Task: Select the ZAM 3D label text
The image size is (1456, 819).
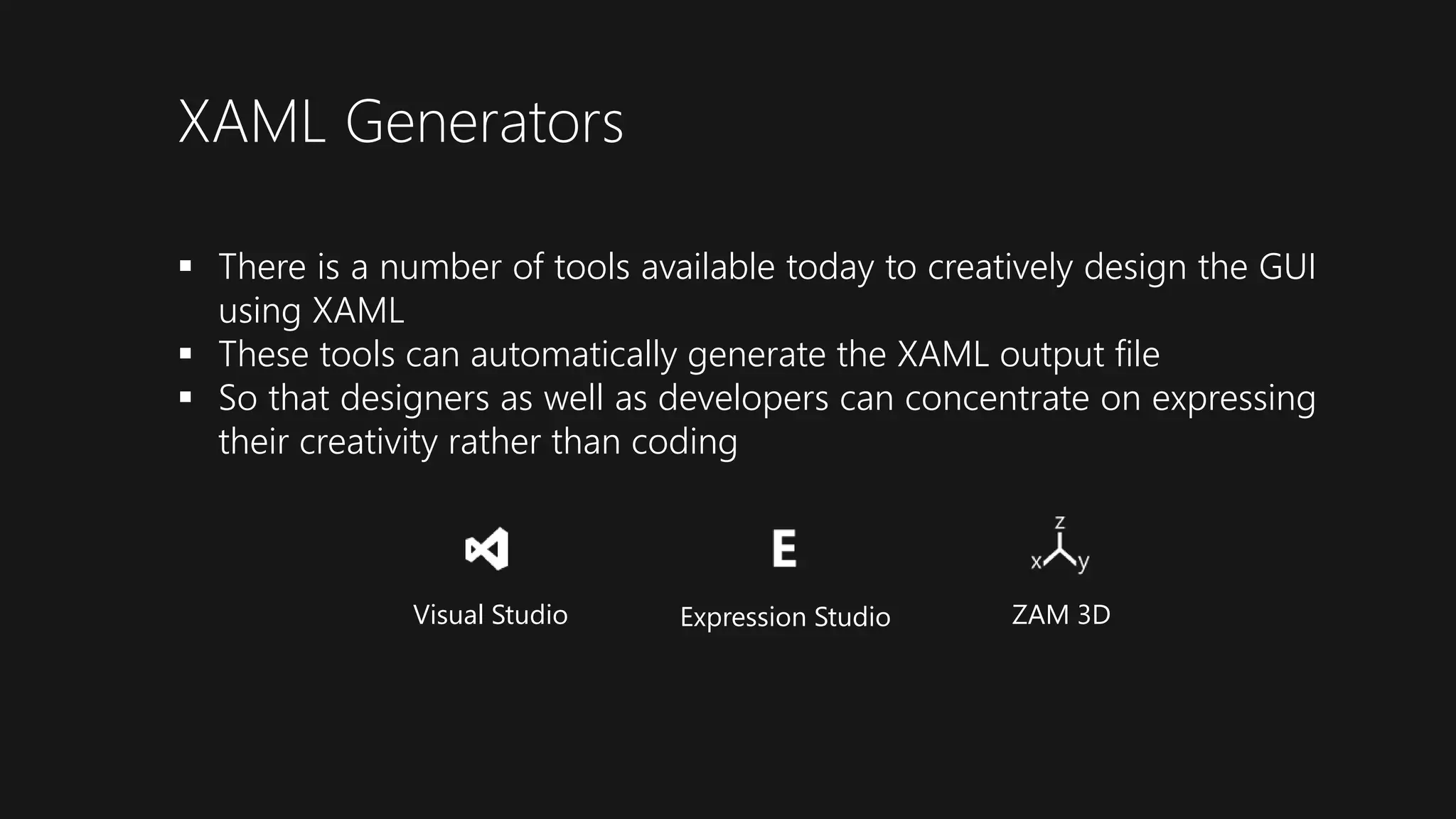Action: [1061, 615]
